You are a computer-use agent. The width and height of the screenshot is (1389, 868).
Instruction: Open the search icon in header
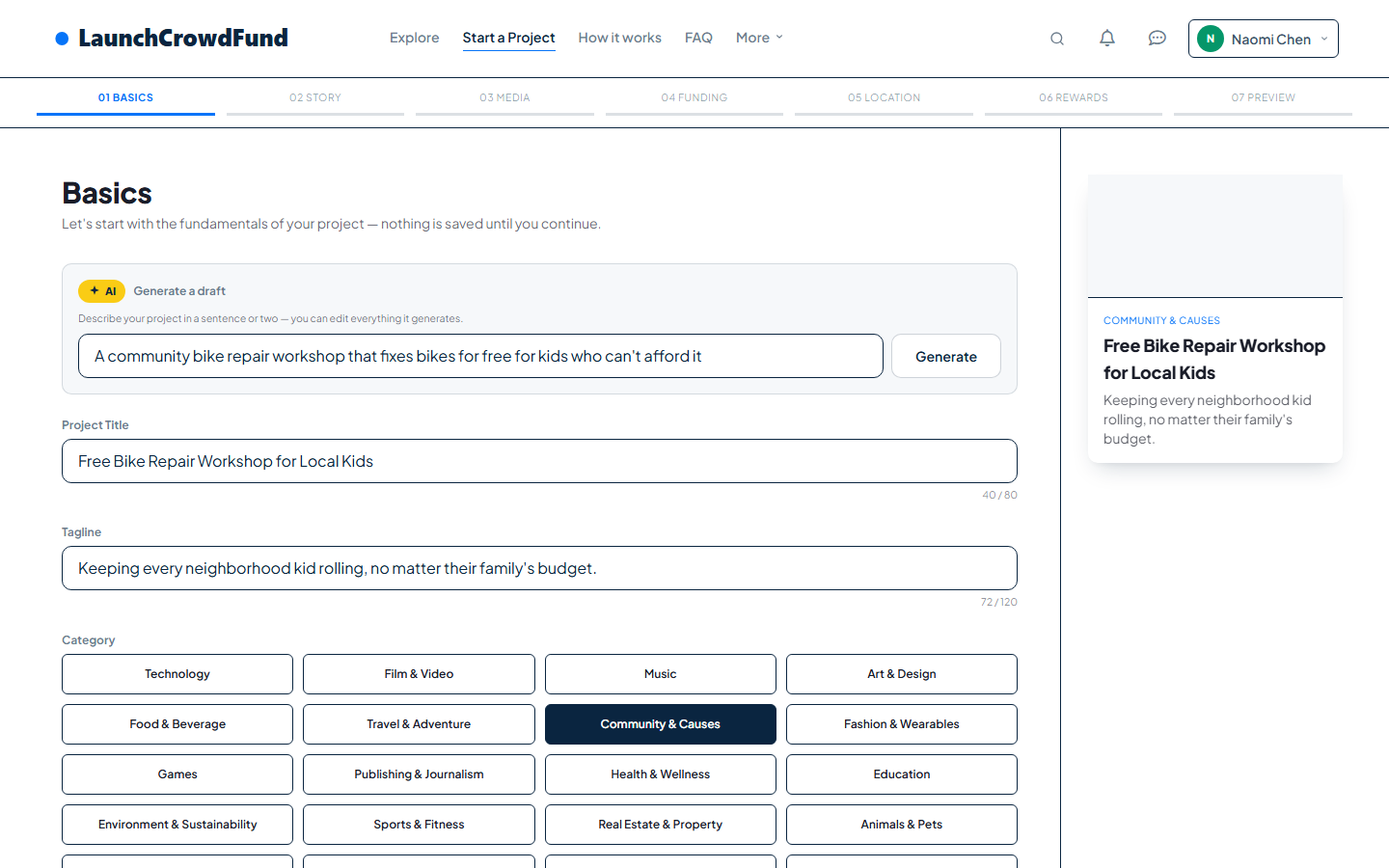pyautogui.click(x=1057, y=39)
